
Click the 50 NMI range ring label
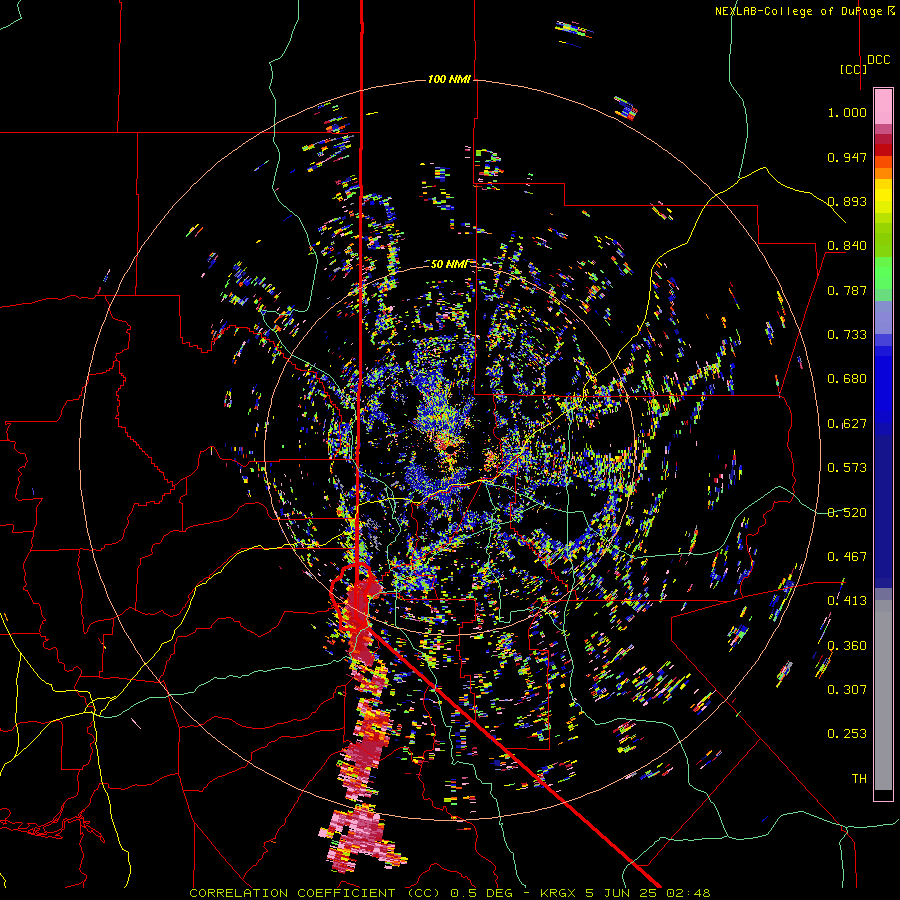tap(449, 264)
